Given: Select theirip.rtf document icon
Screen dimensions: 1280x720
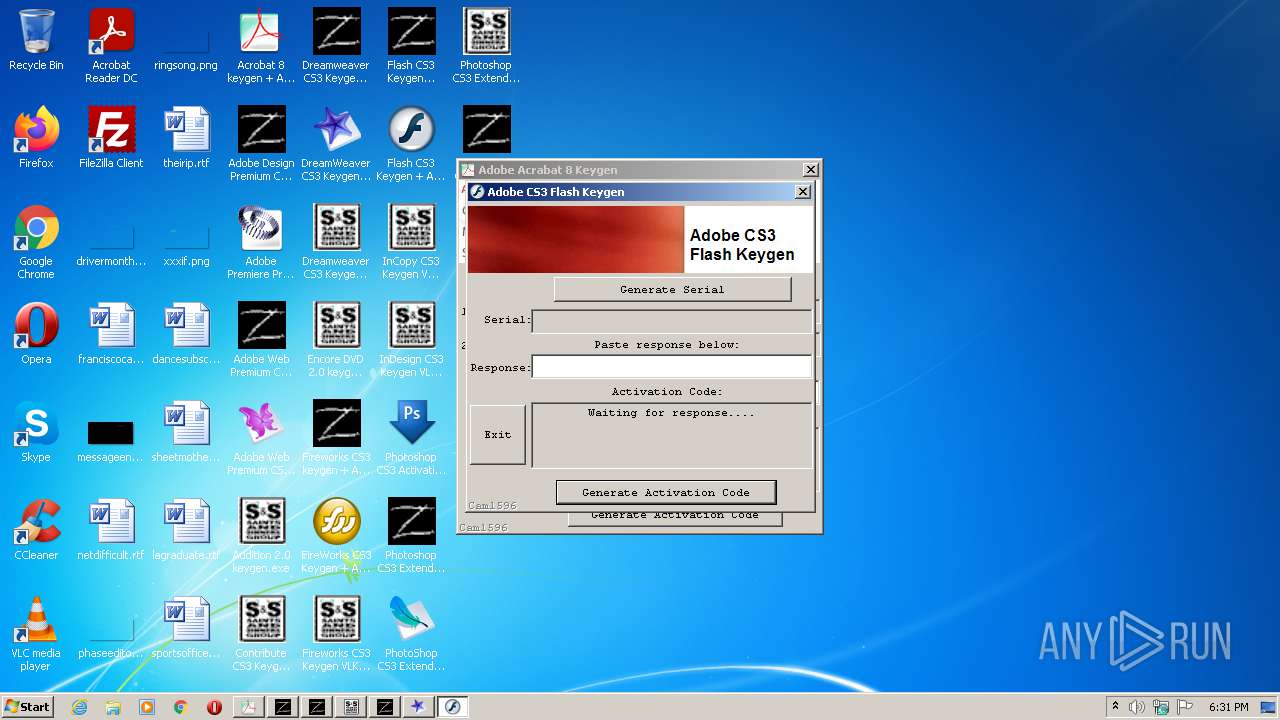Looking at the screenshot, I should [x=186, y=138].
